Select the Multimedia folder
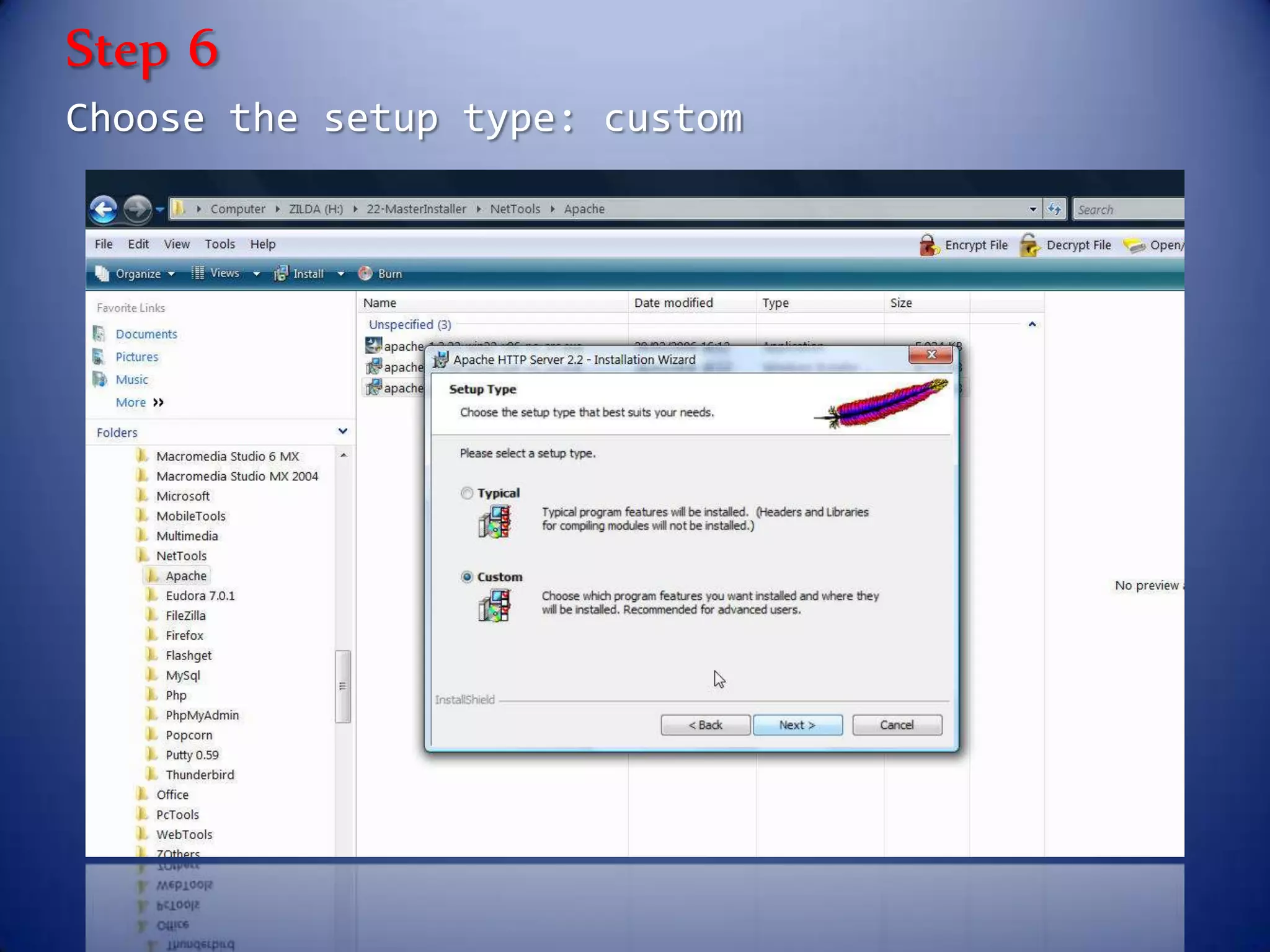The image size is (1270, 952). coord(187,535)
